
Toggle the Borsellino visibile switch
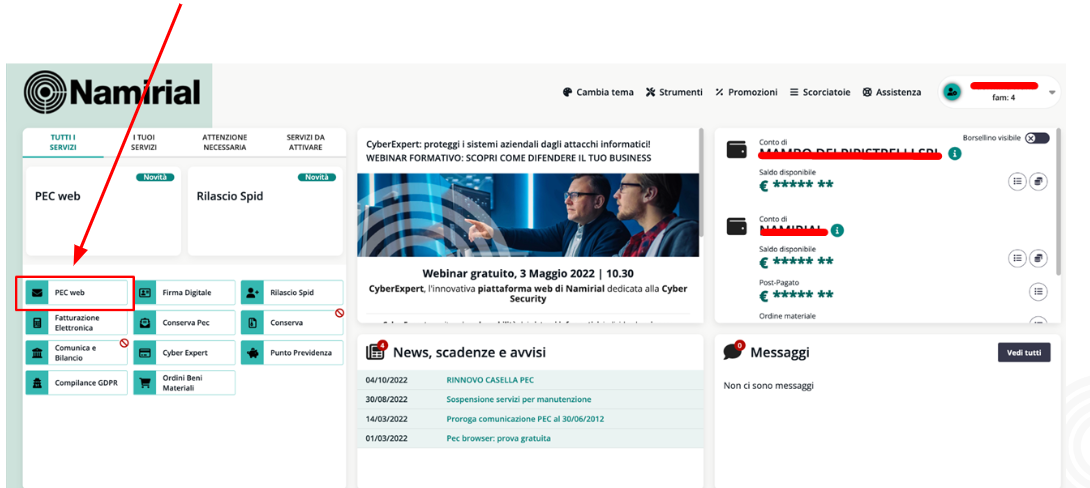pos(1036,138)
